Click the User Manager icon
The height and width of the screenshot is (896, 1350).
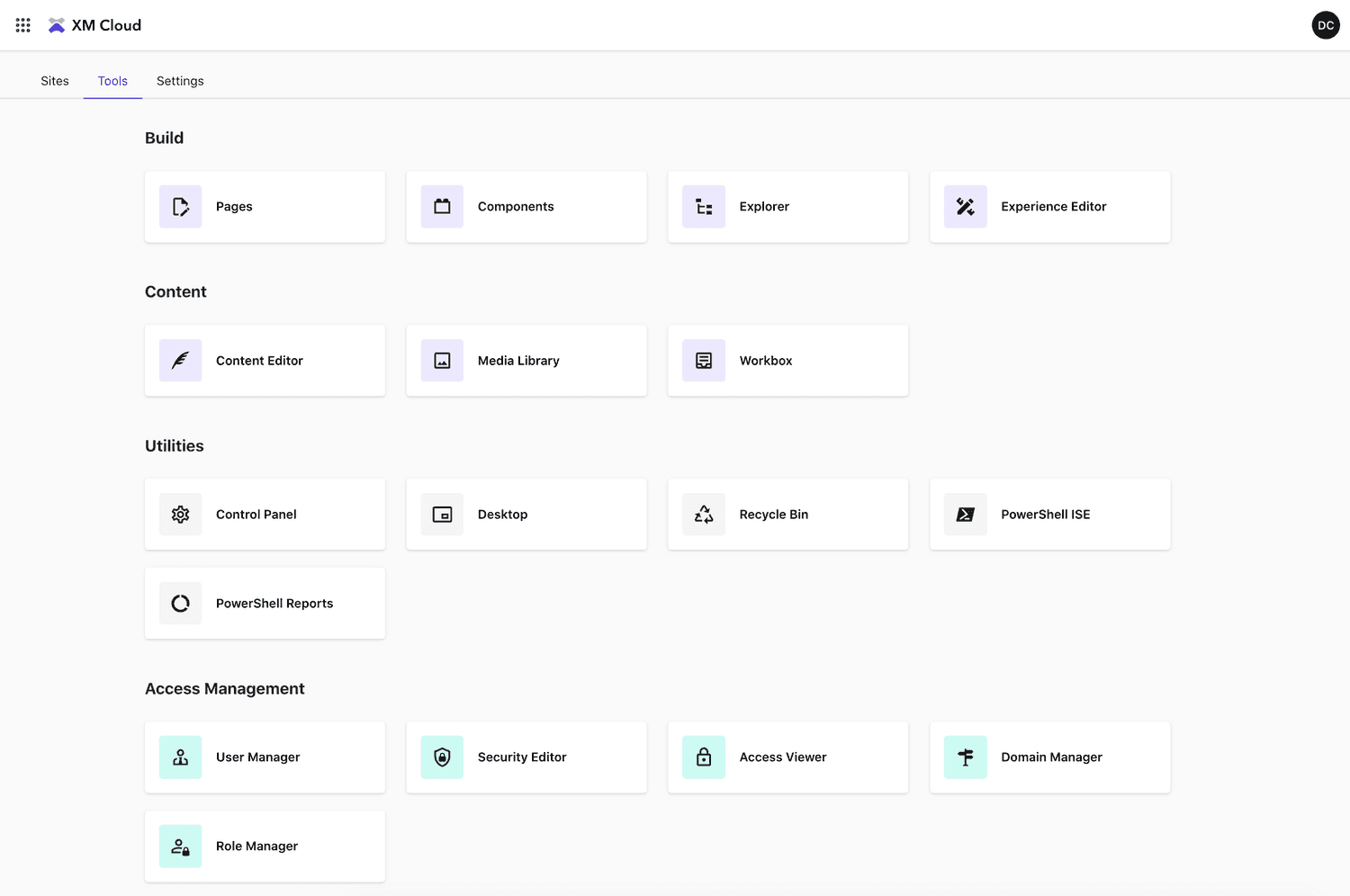181,757
